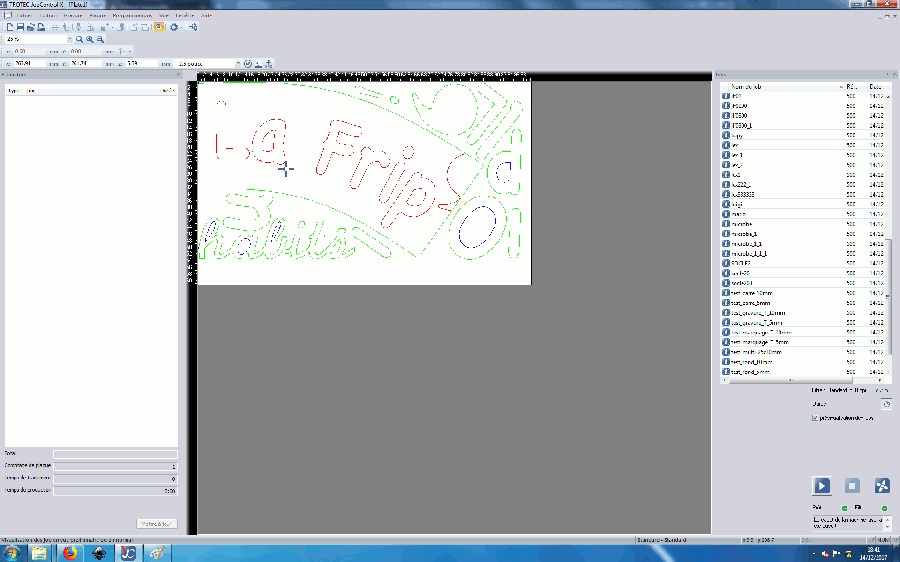The width and height of the screenshot is (900, 562).
Task: Open the Edition menu
Action: (48, 15)
